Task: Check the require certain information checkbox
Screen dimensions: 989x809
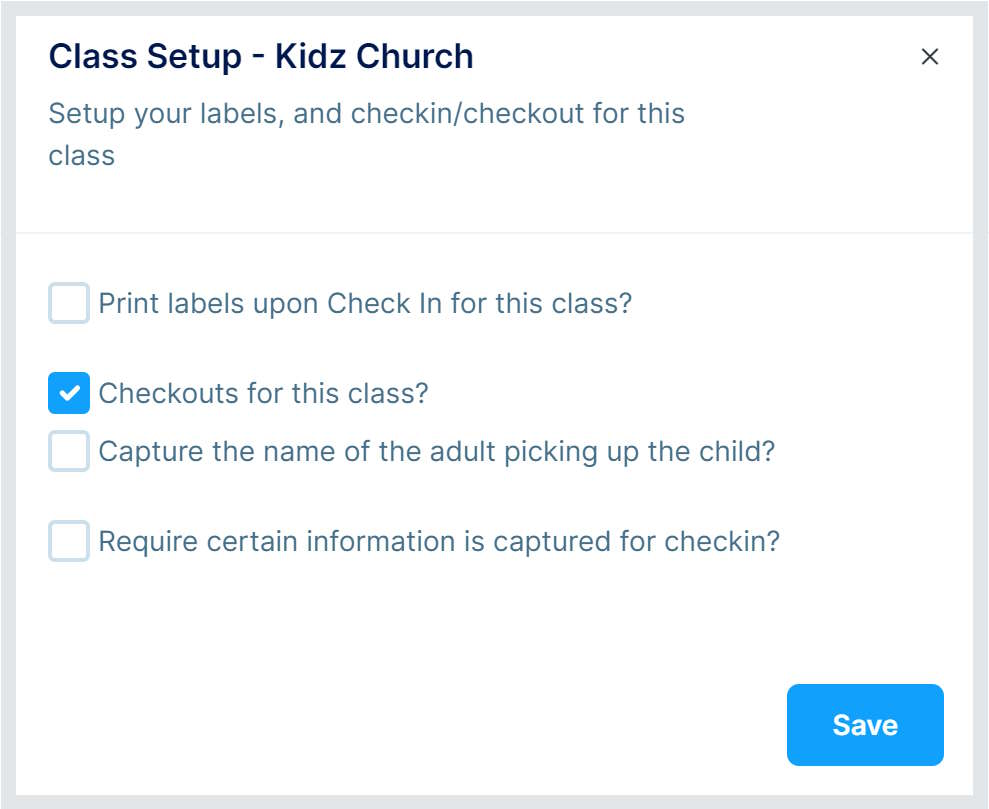Action: click(x=69, y=541)
